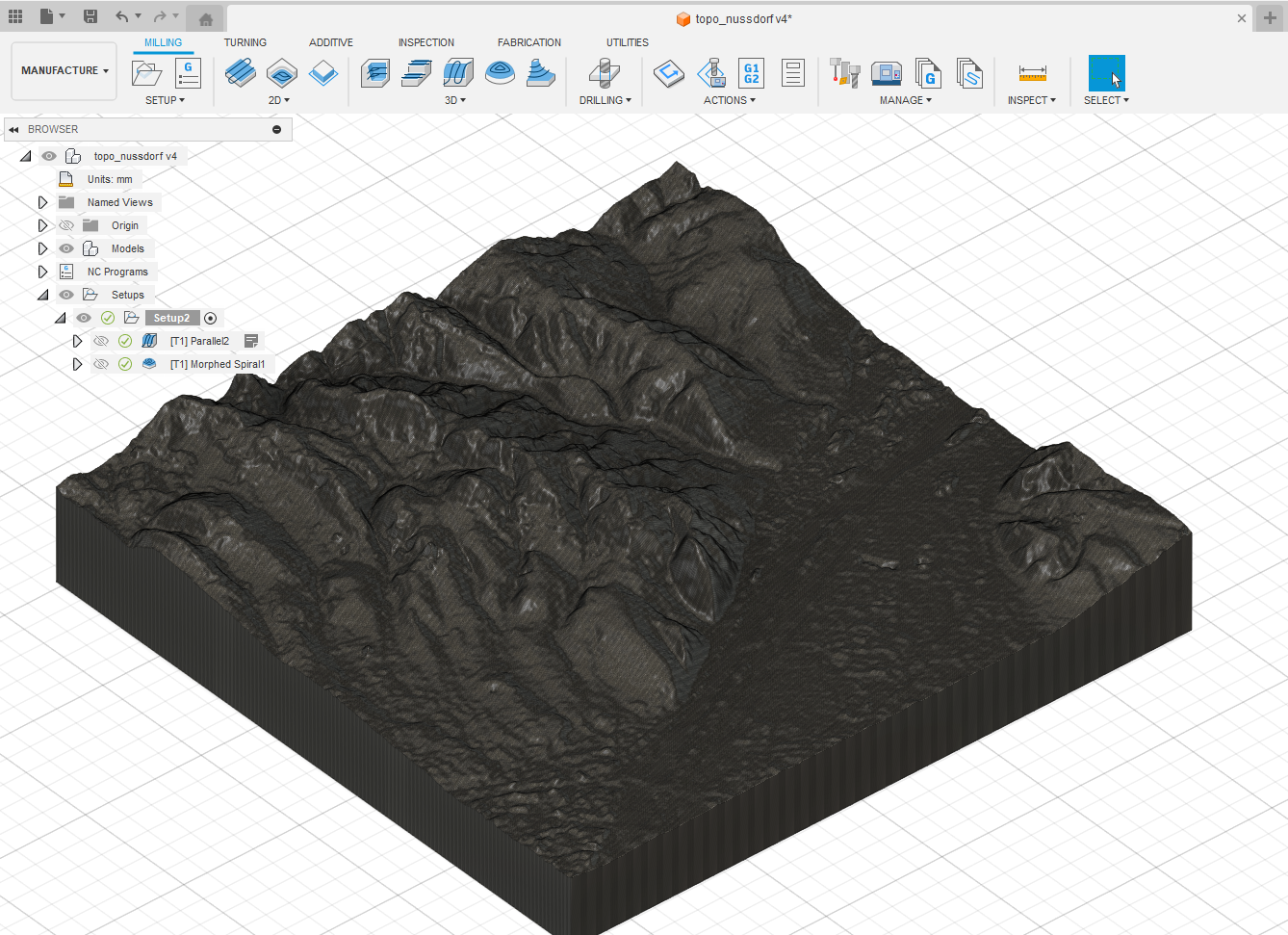This screenshot has width=1288, height=935.
Task: Toggle visibility of Setup2
Action: pyautogui.click(x=84, y=318)
